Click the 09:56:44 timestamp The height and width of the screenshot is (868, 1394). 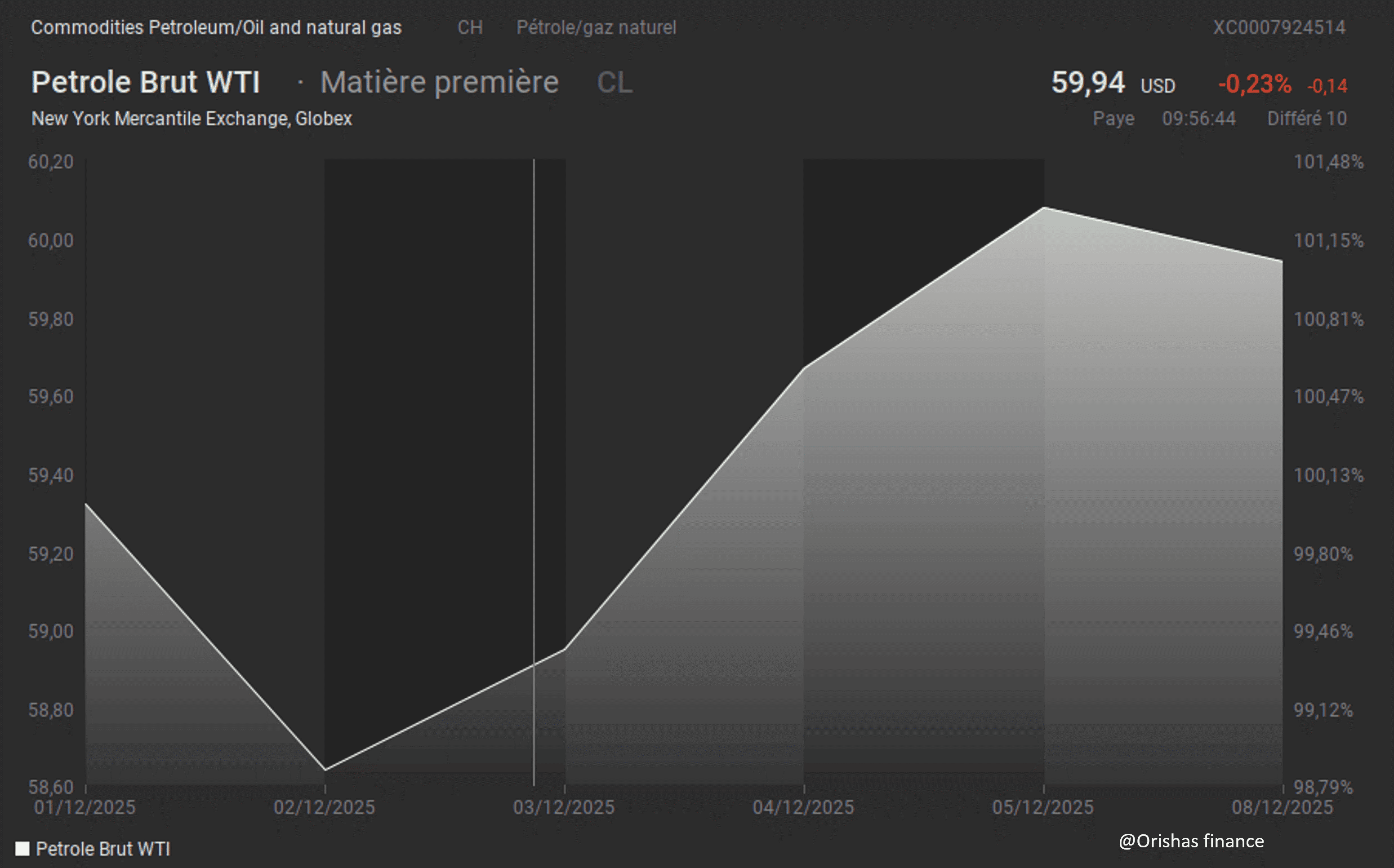pyautogui.click(x=1199, y=118)
